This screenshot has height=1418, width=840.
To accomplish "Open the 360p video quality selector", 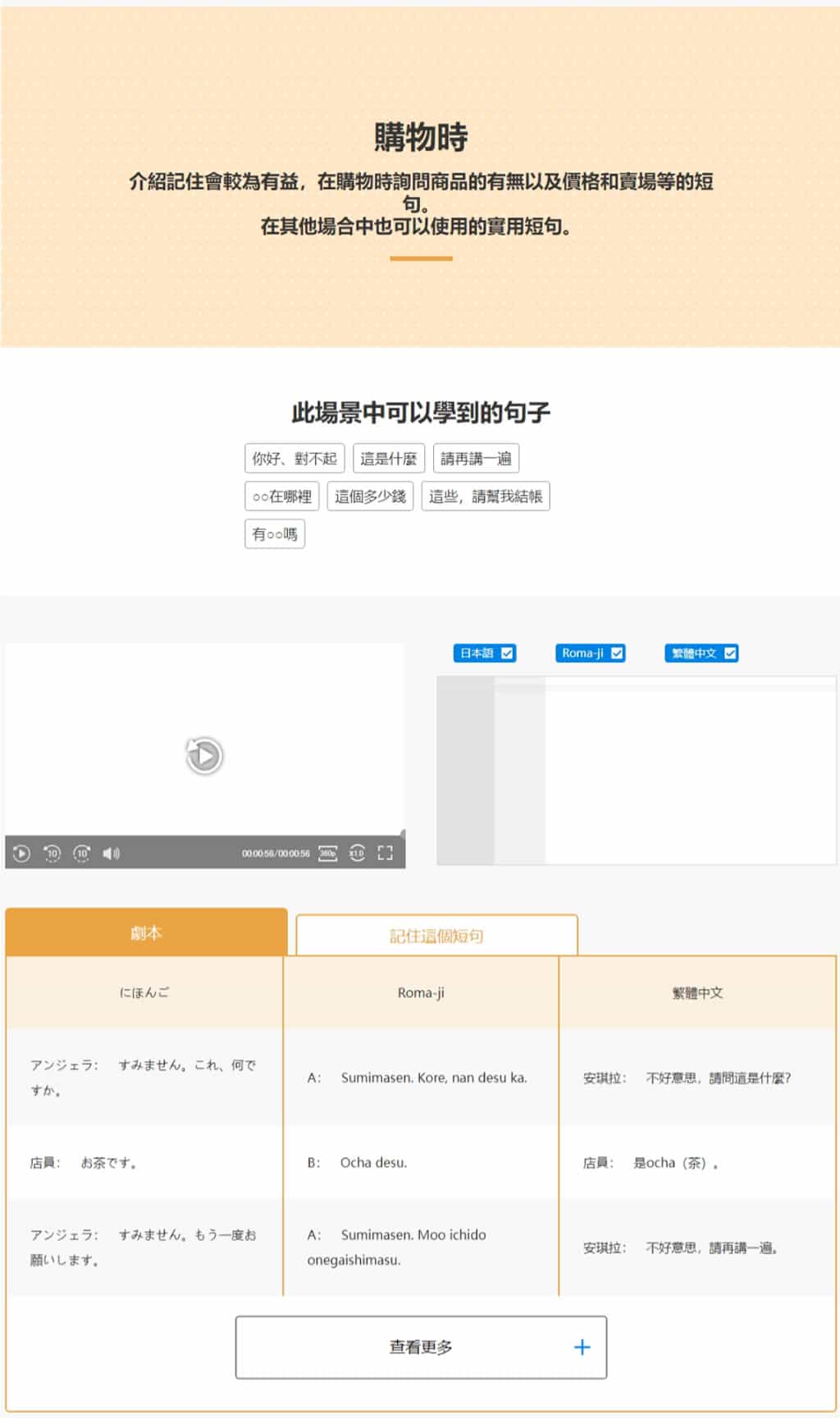I will [x=327, y=853].
